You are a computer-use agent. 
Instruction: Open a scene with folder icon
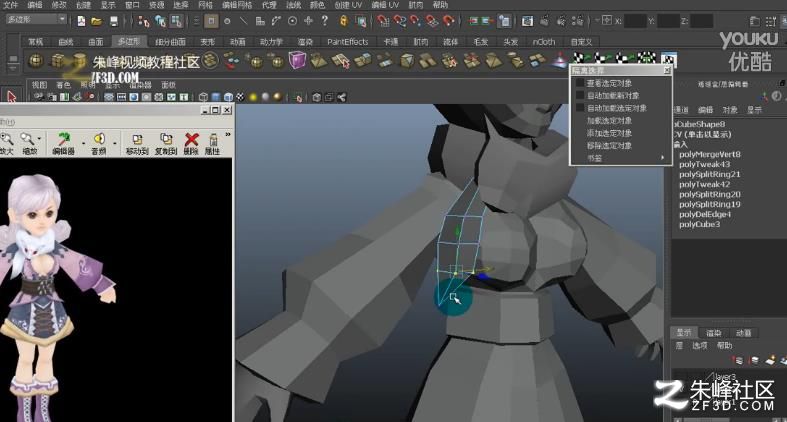coord(96,21)
